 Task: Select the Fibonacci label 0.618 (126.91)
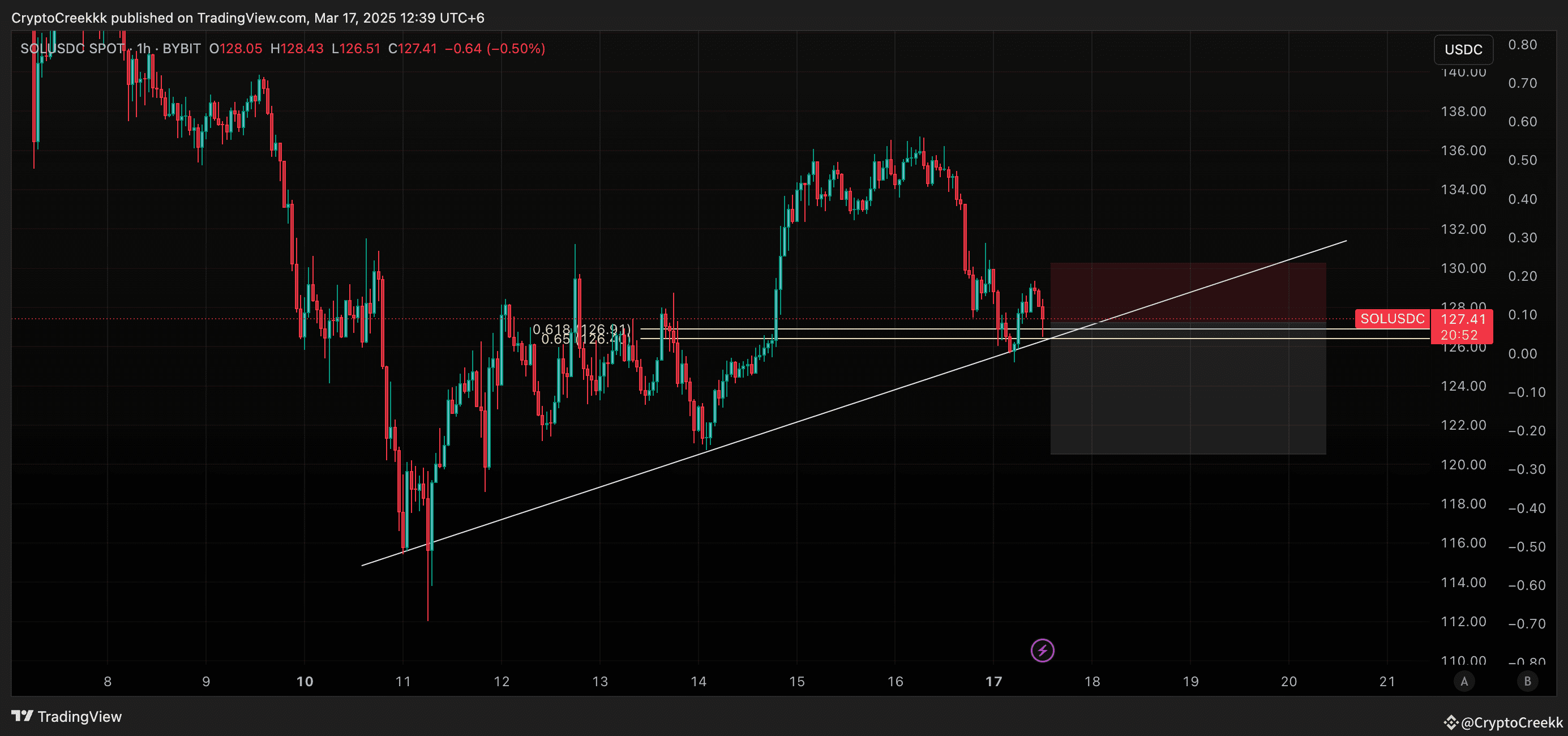[x=581, y=330]
